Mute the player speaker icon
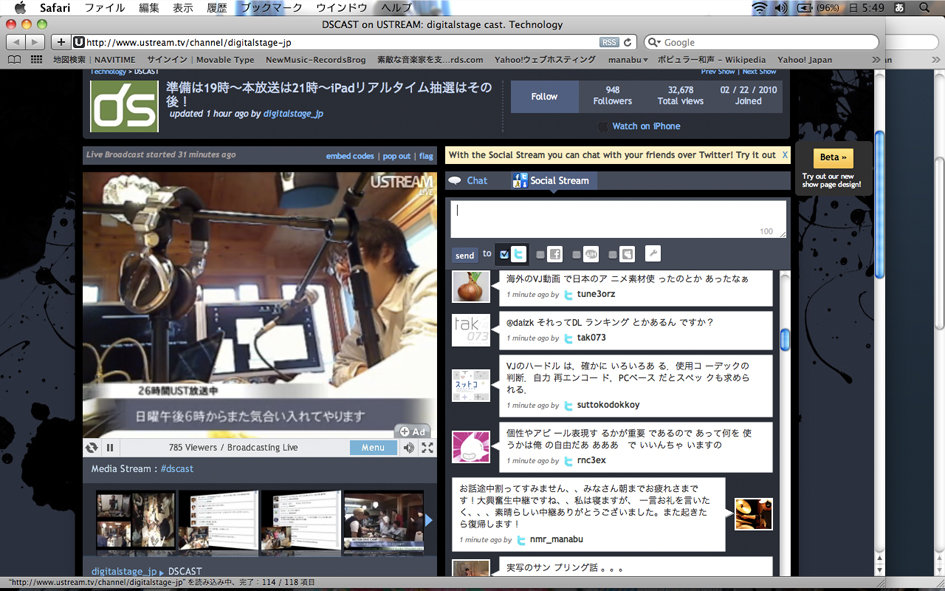 pos(409,448)
